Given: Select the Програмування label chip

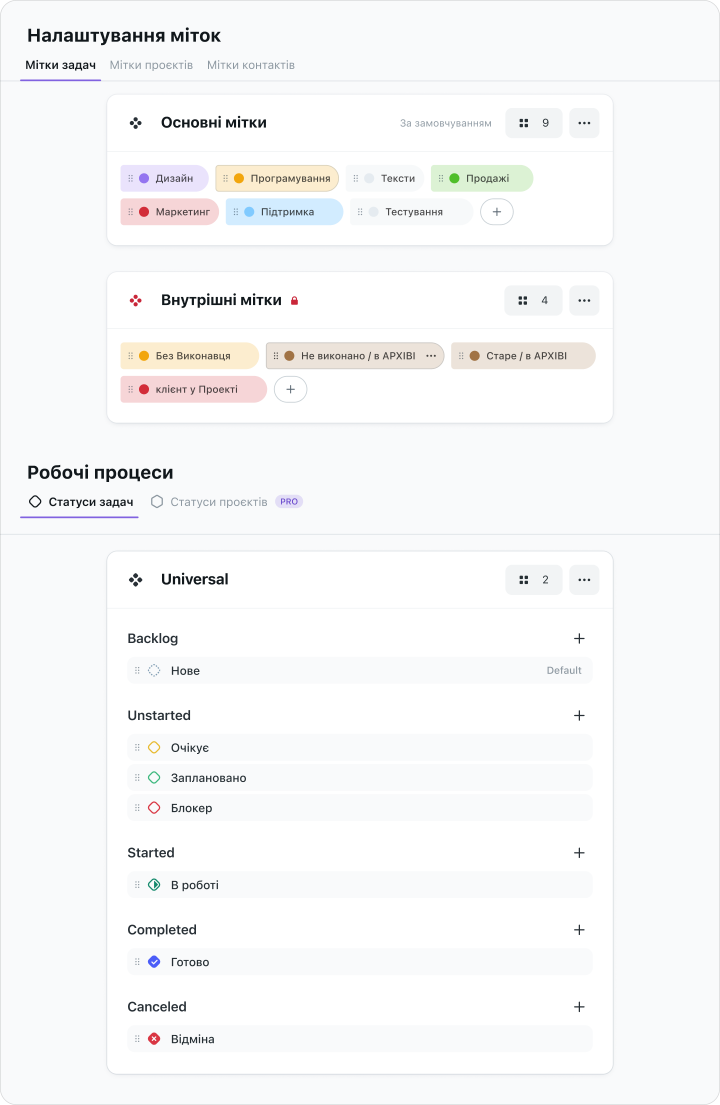Looking at the screenshot, I should [x=277, y=178].
